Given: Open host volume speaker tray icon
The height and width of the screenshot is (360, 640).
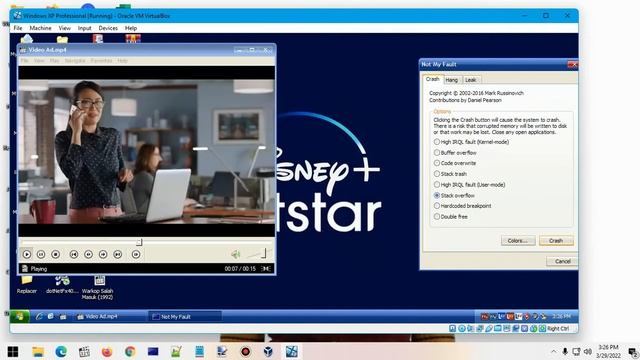Looking at the screenshot, I should point(588,351).
